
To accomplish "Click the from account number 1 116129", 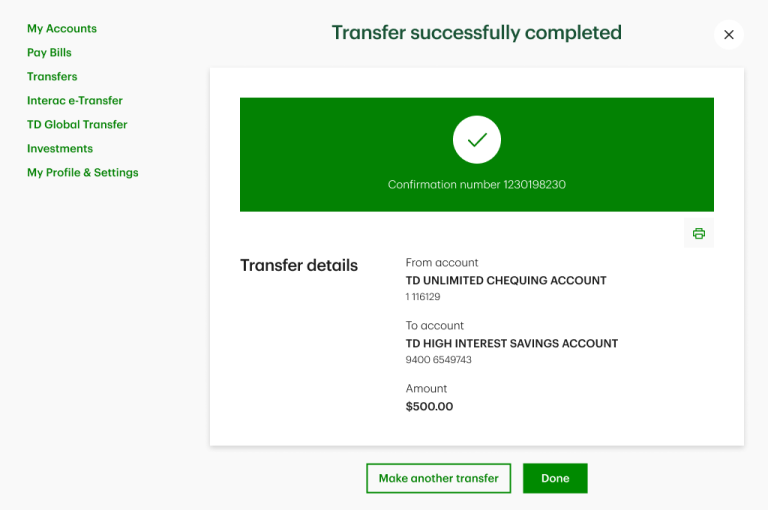I will tap(423, 296).
